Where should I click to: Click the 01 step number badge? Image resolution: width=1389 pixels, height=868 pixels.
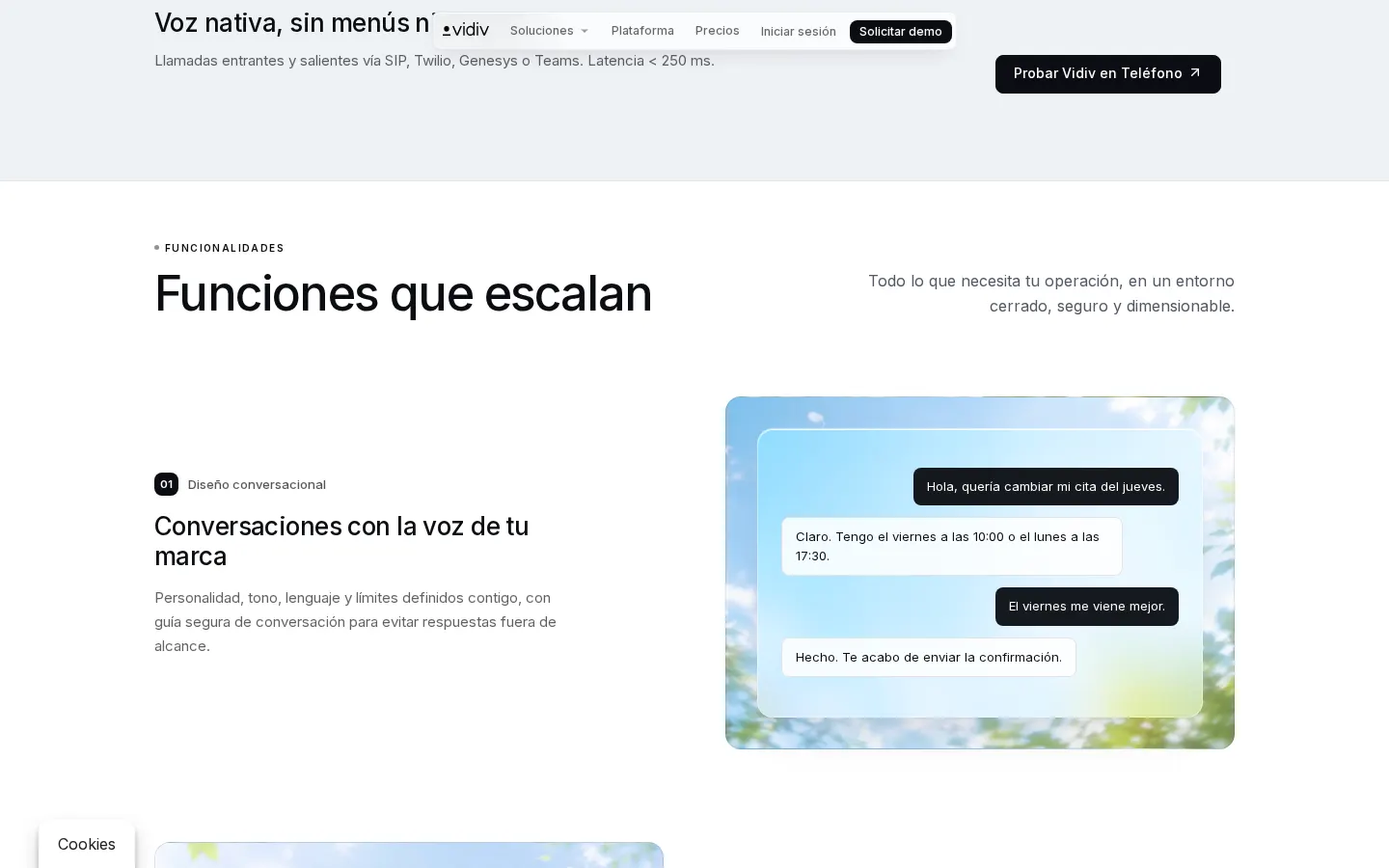click(x=166, y=484)
